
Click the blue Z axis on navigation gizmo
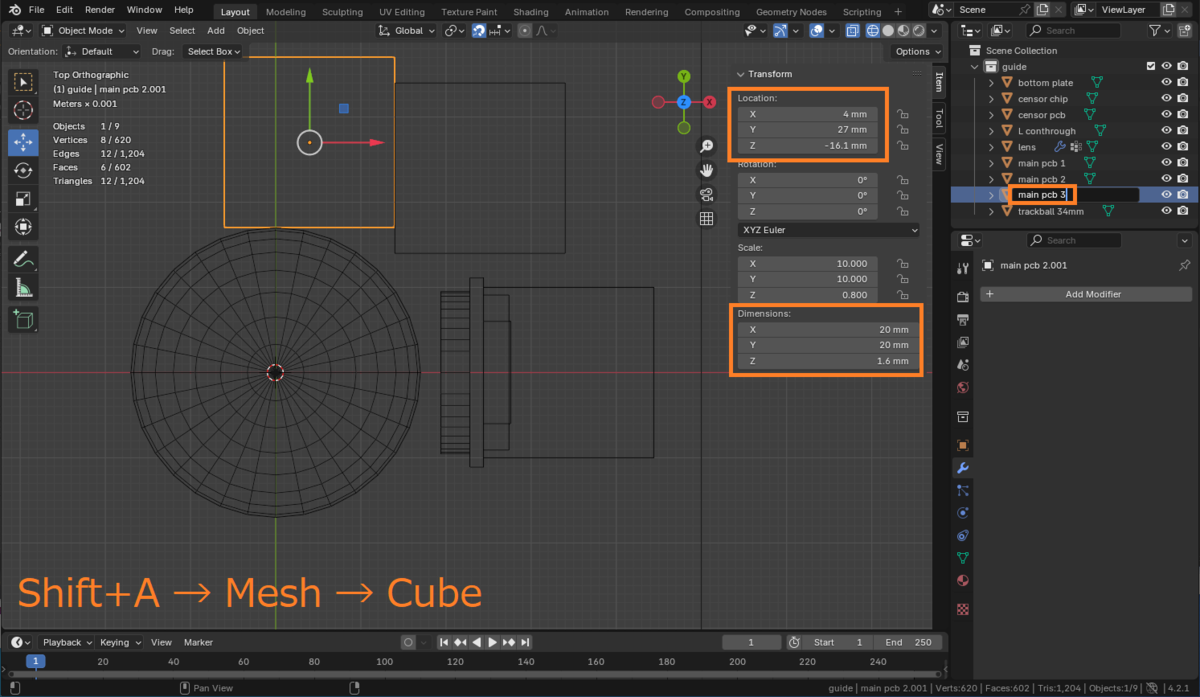tap(684, 102)
